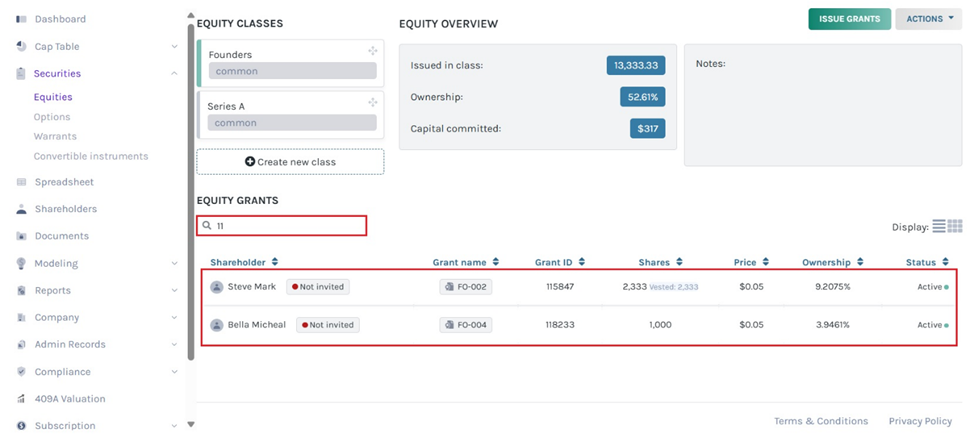
Task: Click the Documents folder icon
Action: click(x=22, y=236)
